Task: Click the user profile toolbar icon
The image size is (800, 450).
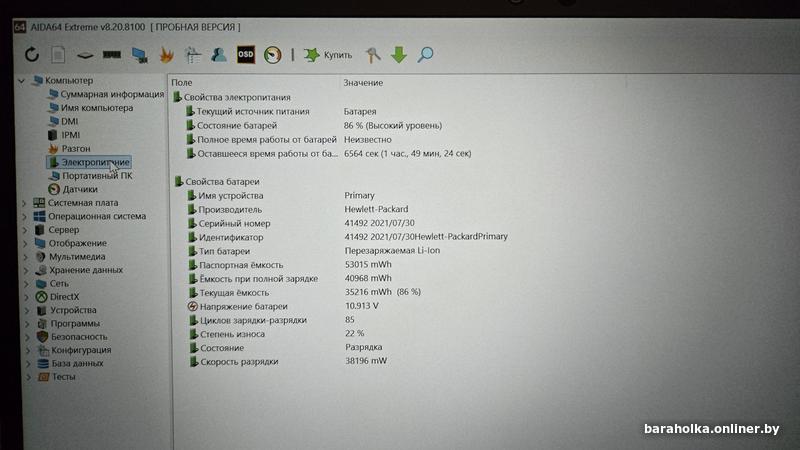Action: pos(219,55)
